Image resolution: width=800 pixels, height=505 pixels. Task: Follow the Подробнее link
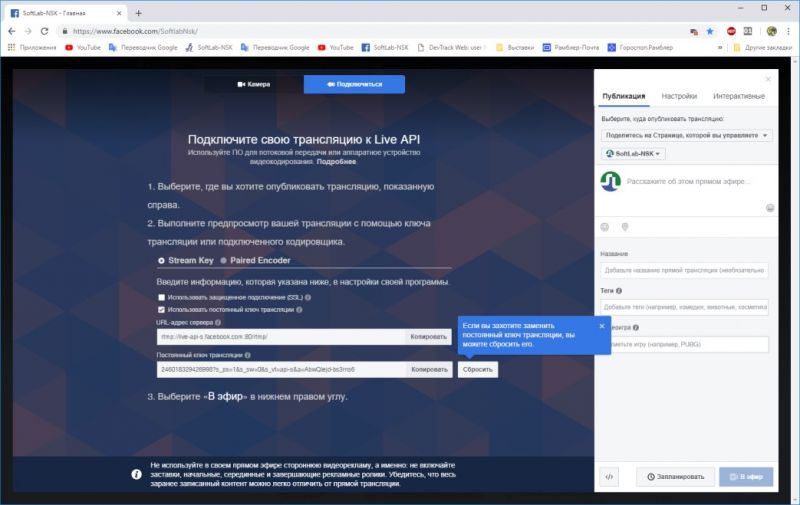tap(336, 162)
